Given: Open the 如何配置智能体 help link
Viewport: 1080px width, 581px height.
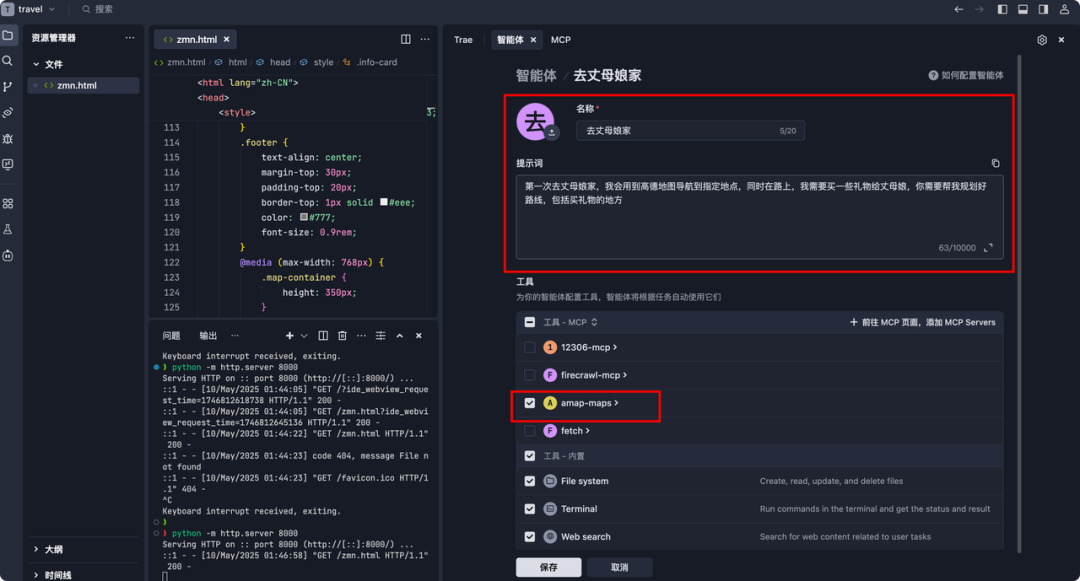Looking at the screenshot, I should point(966,75).
